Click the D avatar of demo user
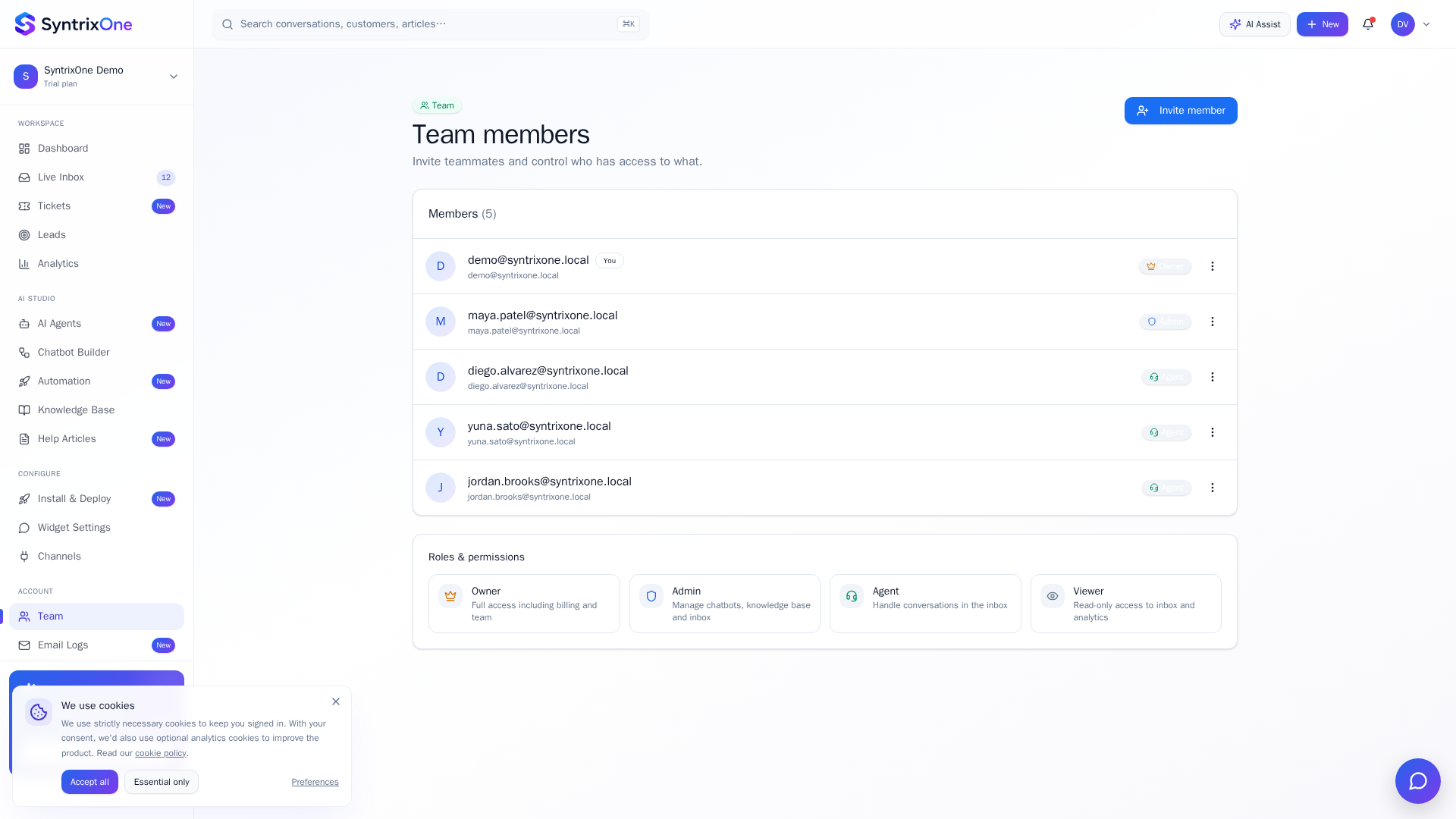 (x=441, y=266)
